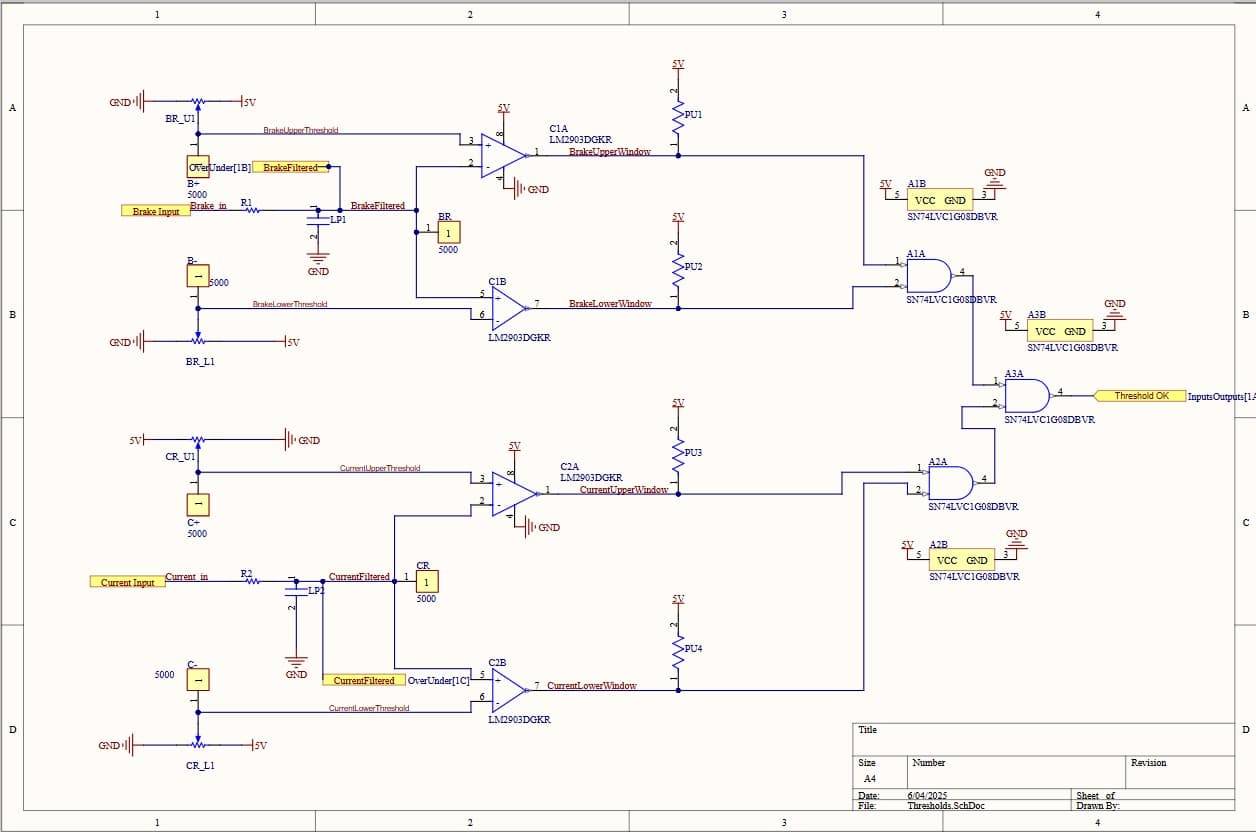The height and width of the screenshot is (832, 1256).
Task: Click the BrakeUpperThreshold net label
Action: (x=301, y=130)
